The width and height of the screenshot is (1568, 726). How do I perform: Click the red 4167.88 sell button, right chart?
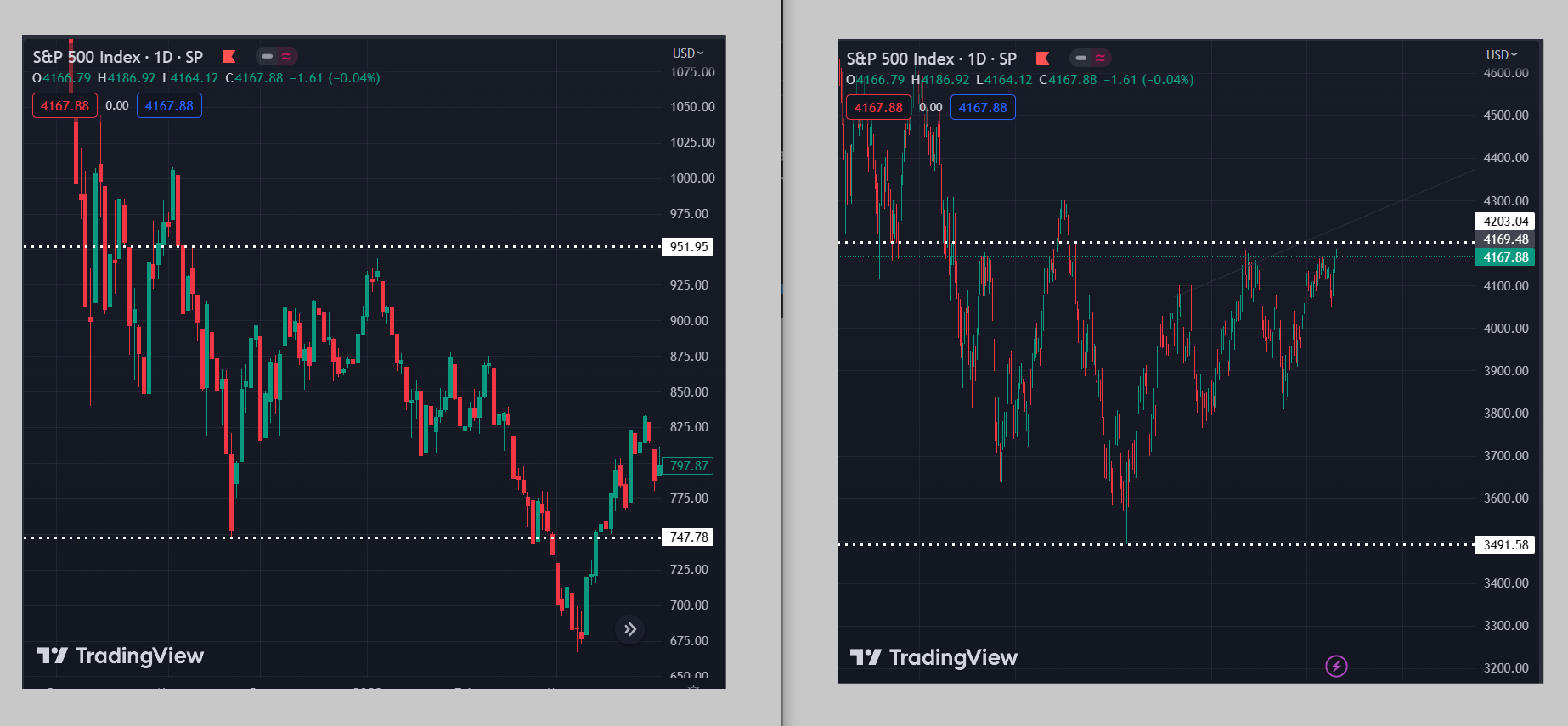click(878, 108)
